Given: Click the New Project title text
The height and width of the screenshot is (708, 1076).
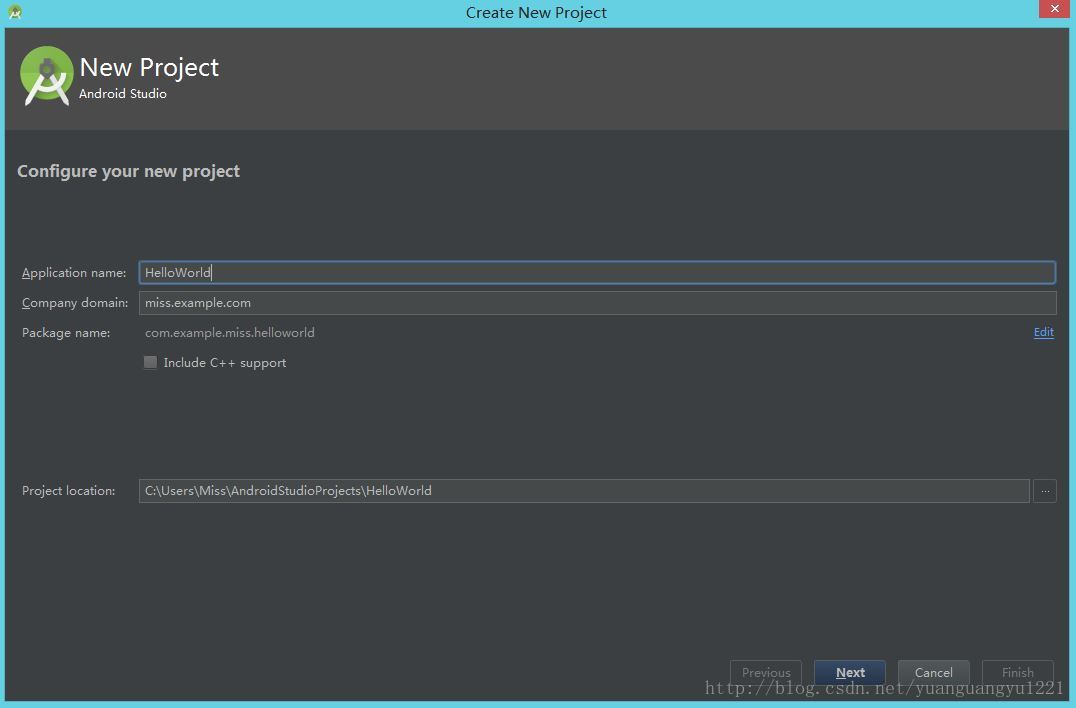Looking at the screenshot, I should point(149,67).
